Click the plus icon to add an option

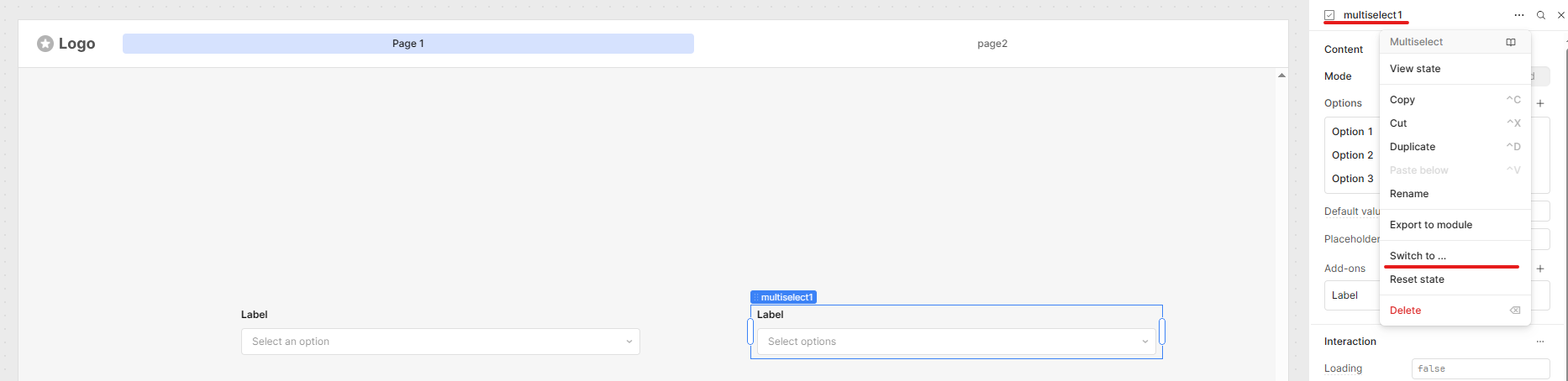point(1540,103)
